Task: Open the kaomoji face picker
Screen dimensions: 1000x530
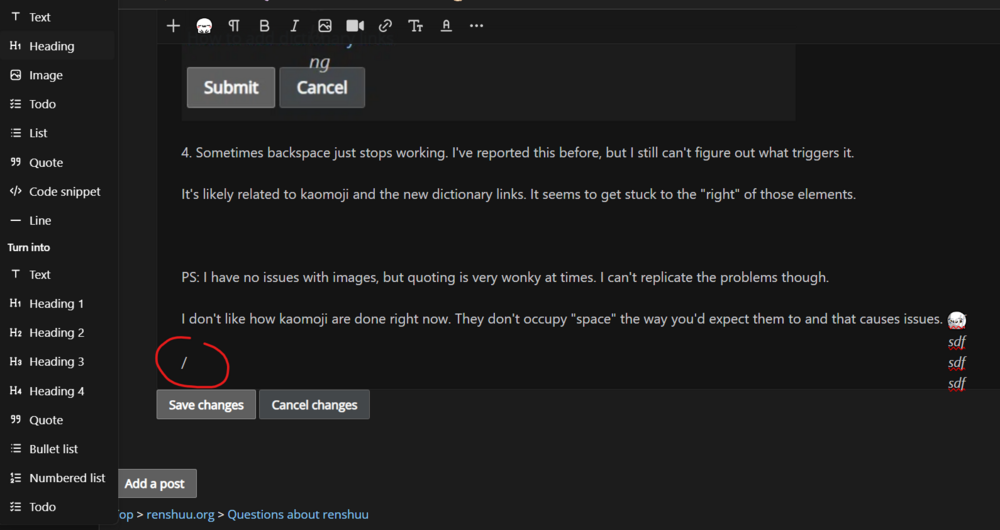Action: click(204, 26)
